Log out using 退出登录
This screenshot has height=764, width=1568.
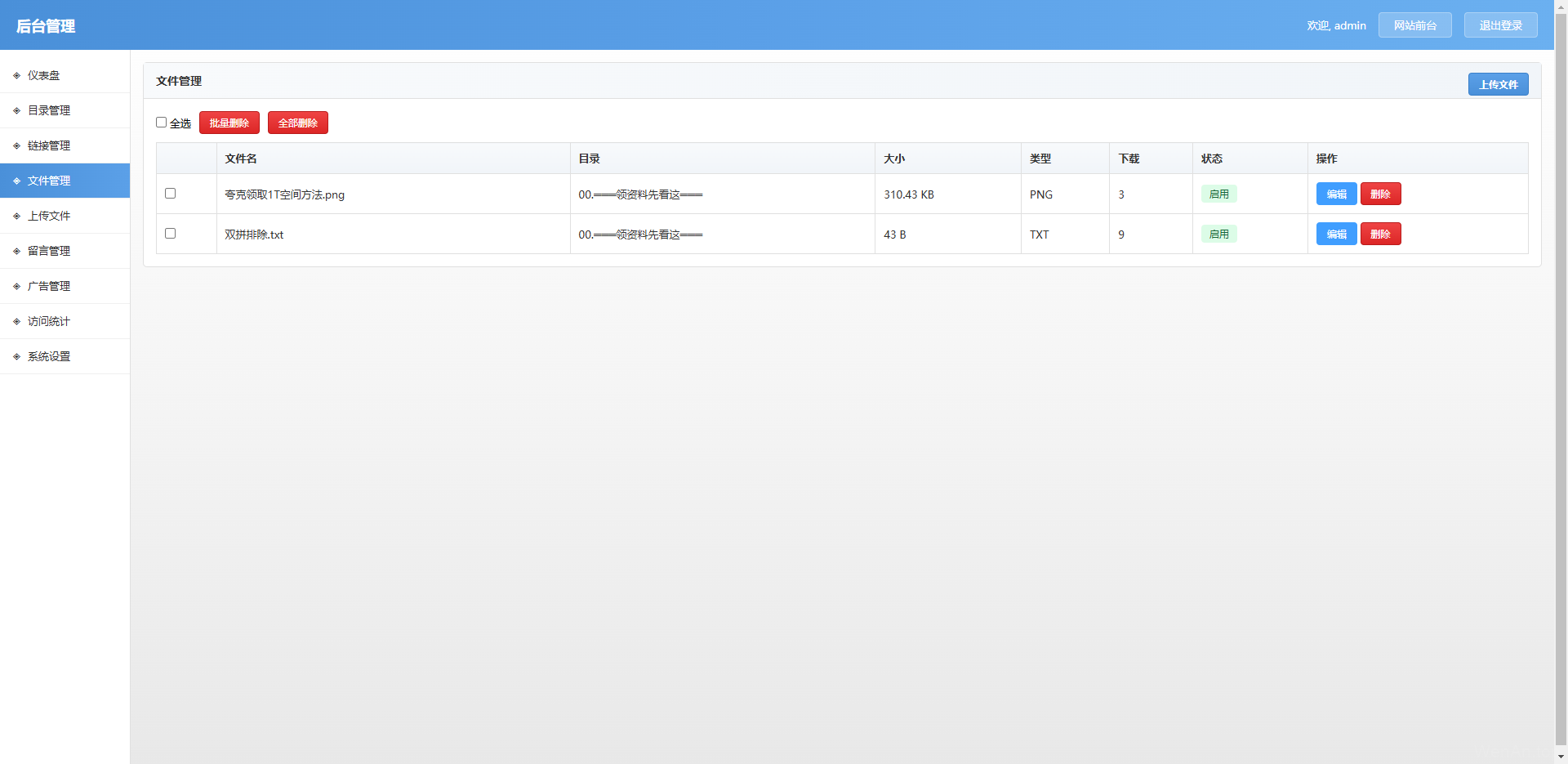(1500, 25)
